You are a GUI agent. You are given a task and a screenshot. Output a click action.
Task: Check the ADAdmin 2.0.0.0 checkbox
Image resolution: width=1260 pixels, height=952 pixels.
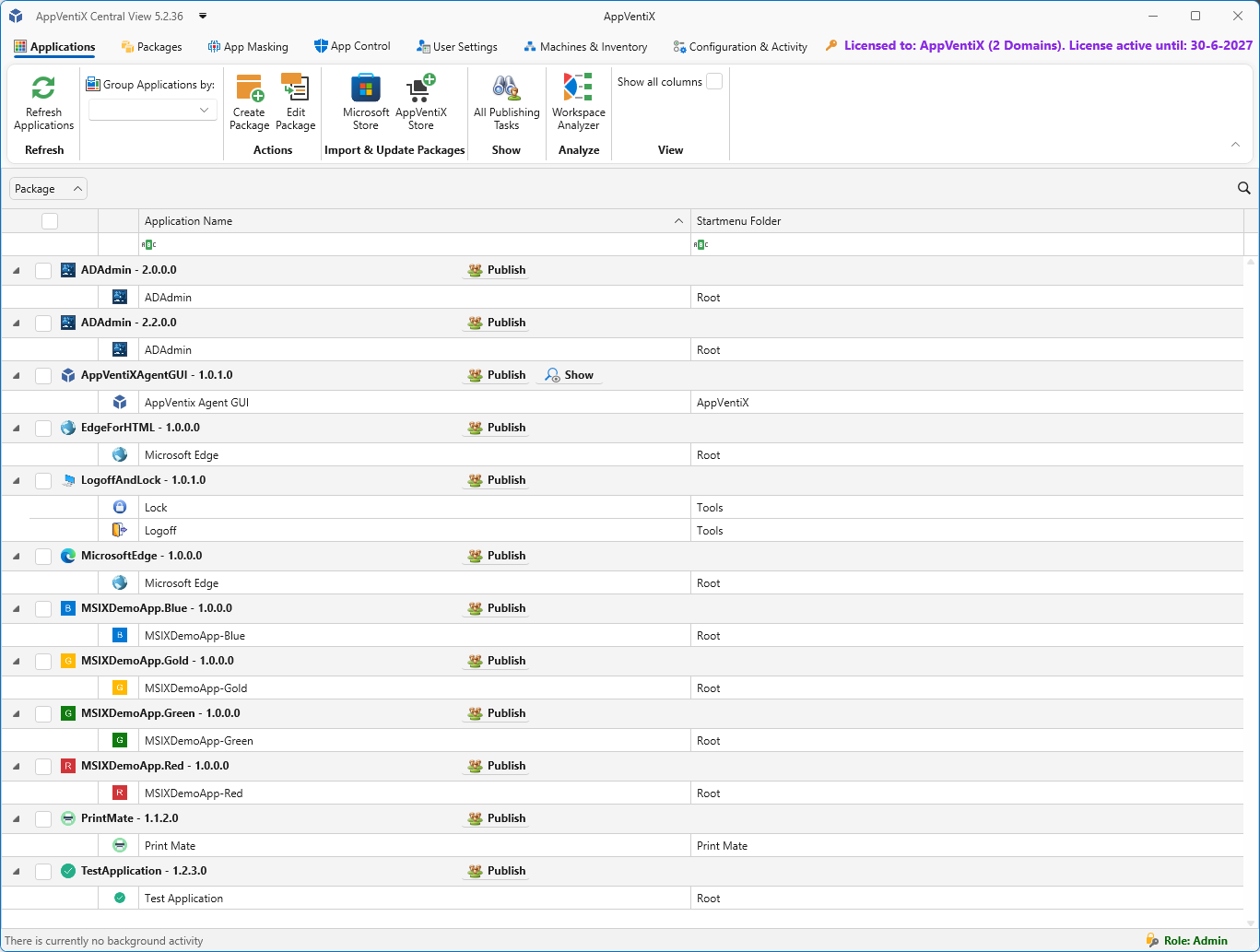[x=43, y=271]
